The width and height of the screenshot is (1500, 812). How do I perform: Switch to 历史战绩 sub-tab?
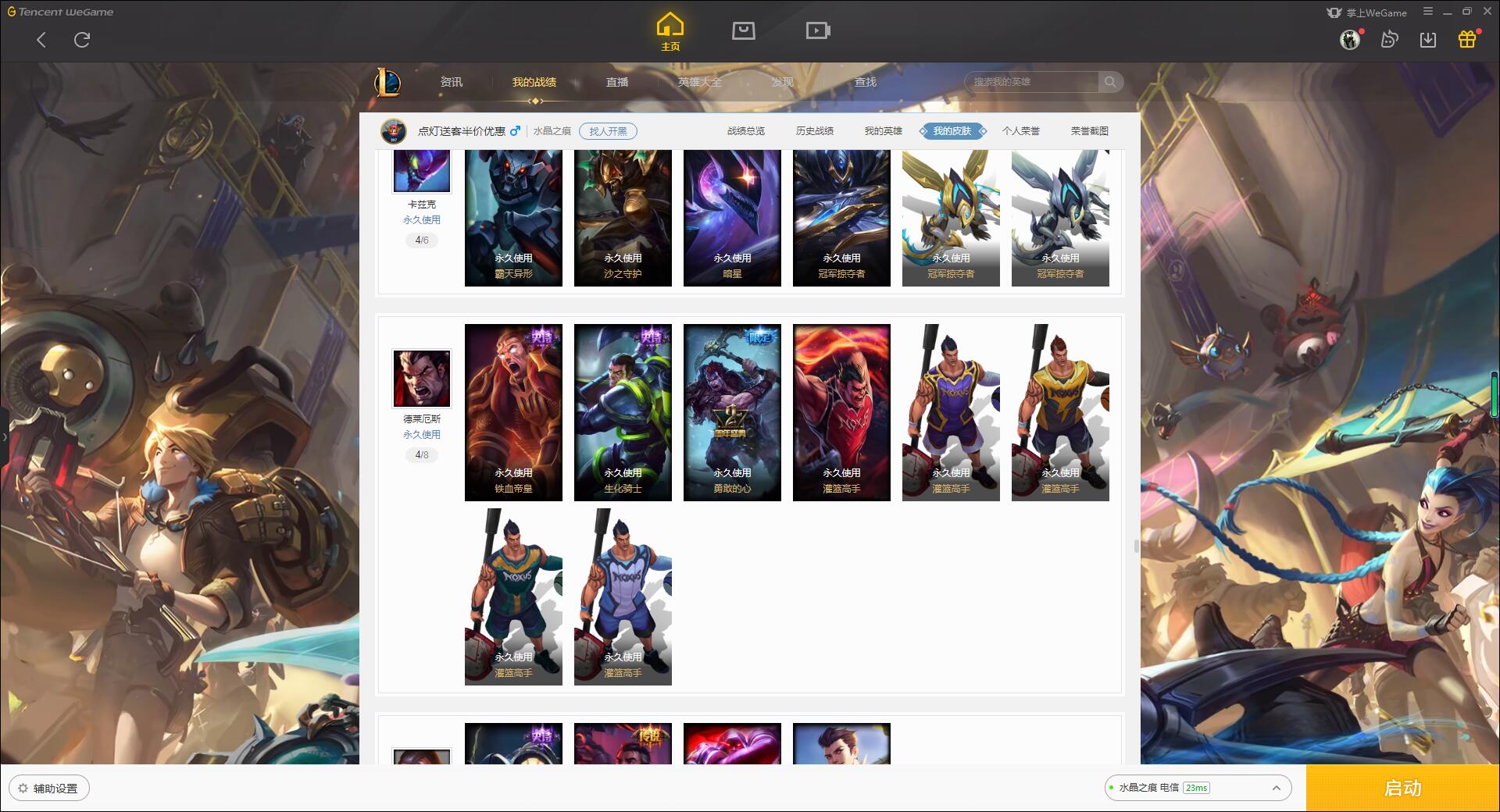[x=815, y=131]
